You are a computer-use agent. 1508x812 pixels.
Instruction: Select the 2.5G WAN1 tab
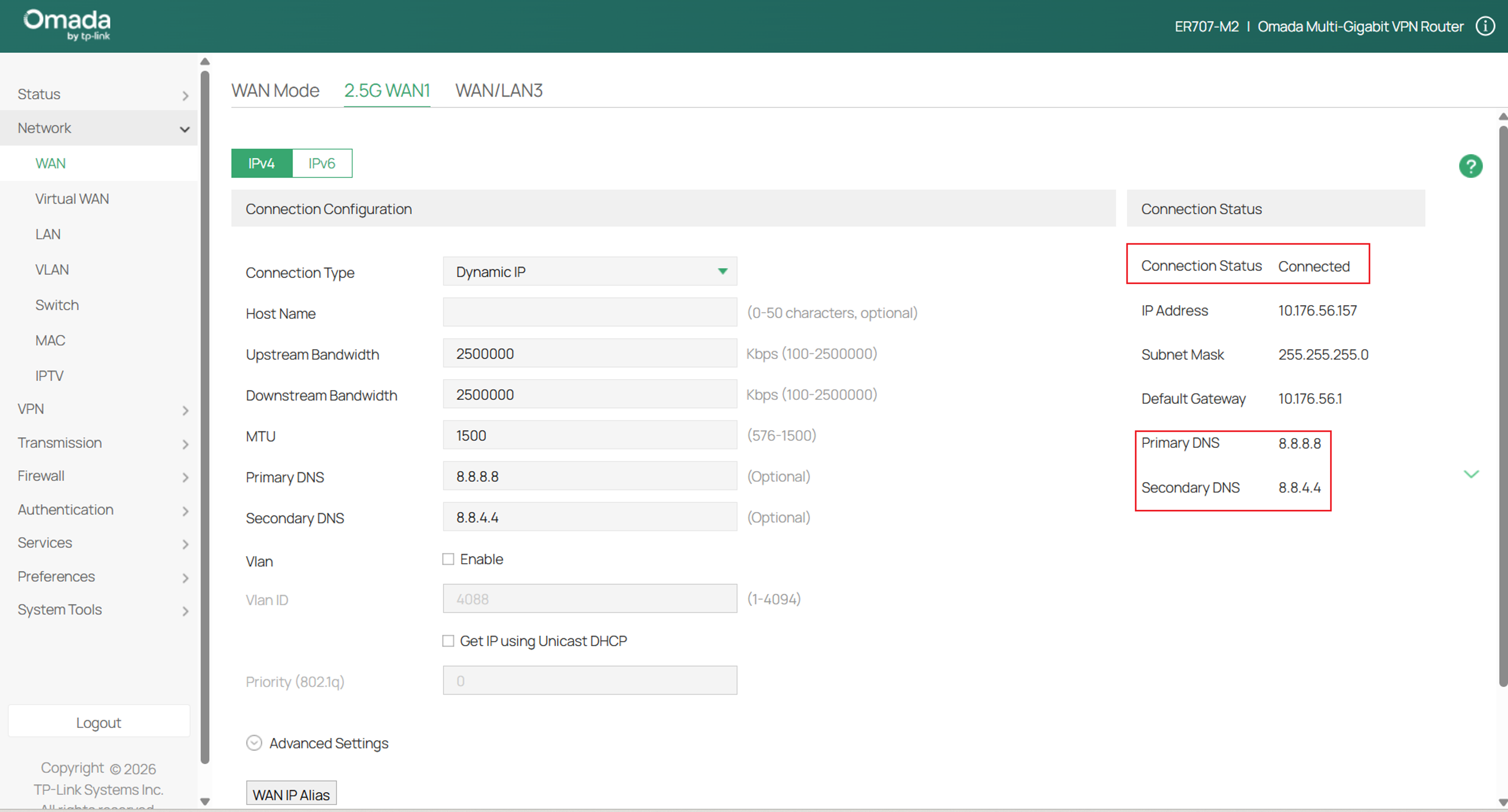[387, 91]
